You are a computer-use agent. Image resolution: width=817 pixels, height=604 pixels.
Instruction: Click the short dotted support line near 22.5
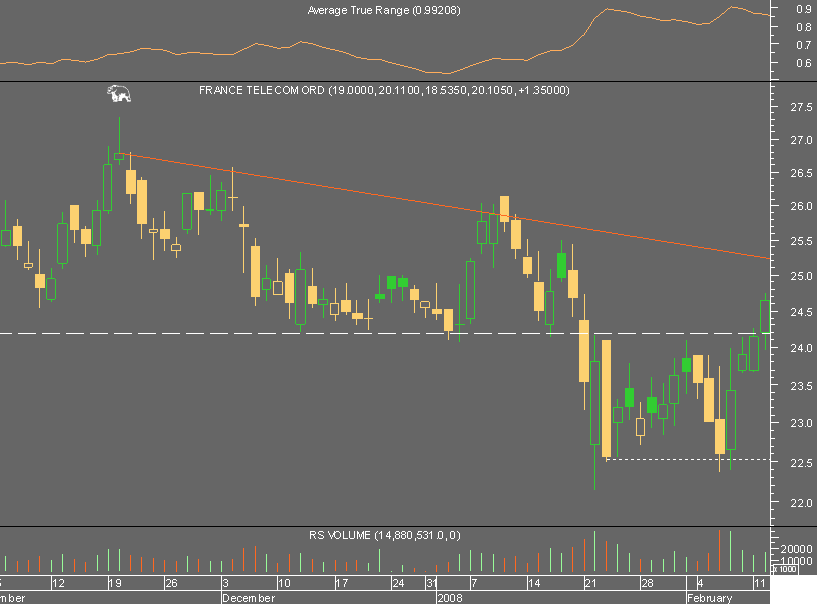tap(687, 460)
